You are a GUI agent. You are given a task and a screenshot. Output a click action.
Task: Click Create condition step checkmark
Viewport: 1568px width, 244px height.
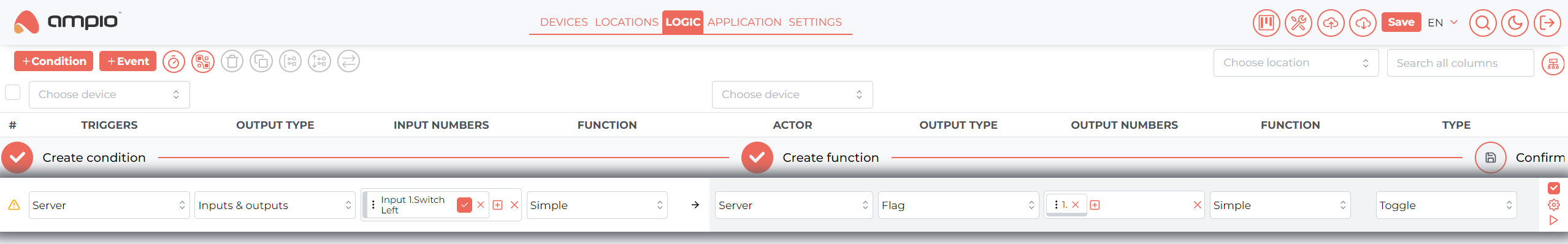coord(17,158)
